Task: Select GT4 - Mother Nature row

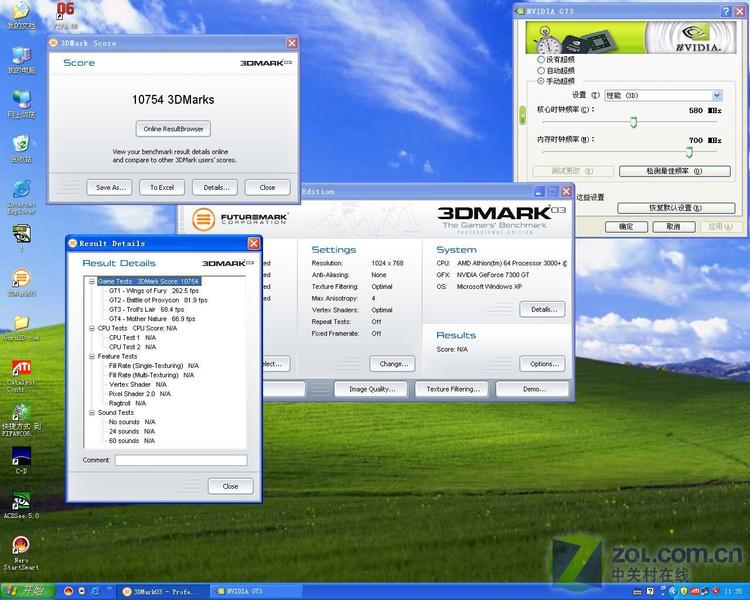Action: pos(152,319)
